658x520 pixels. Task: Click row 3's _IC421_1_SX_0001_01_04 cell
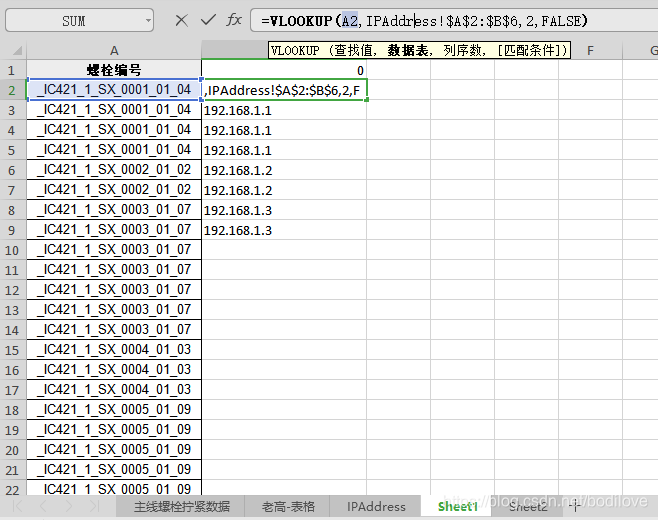click(x=114, y=110)
